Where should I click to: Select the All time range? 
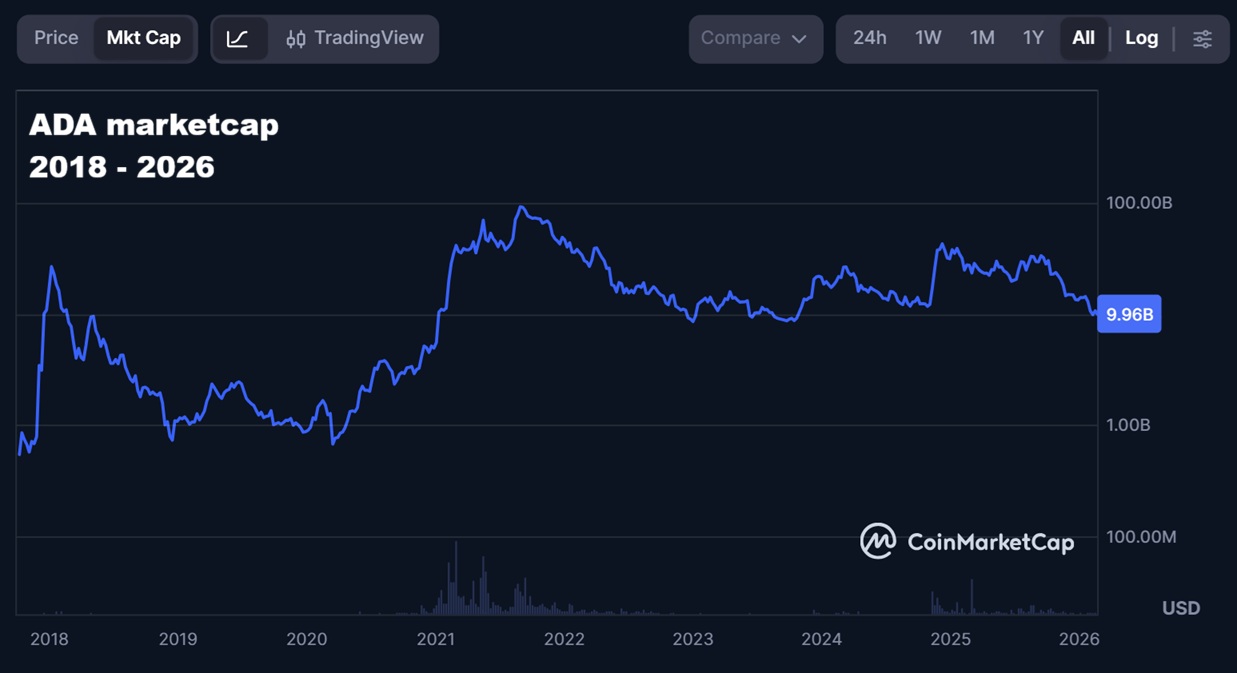(1083, 38)
